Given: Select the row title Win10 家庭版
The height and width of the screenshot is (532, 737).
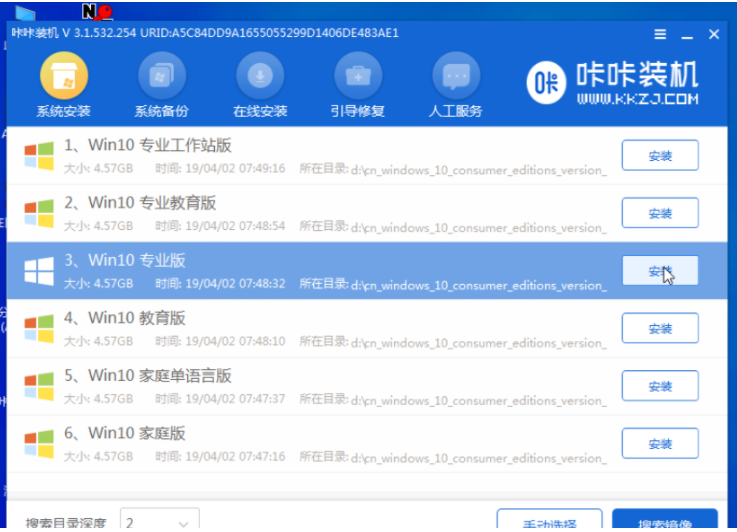Looking at the screenshot, I should [125, 433].
